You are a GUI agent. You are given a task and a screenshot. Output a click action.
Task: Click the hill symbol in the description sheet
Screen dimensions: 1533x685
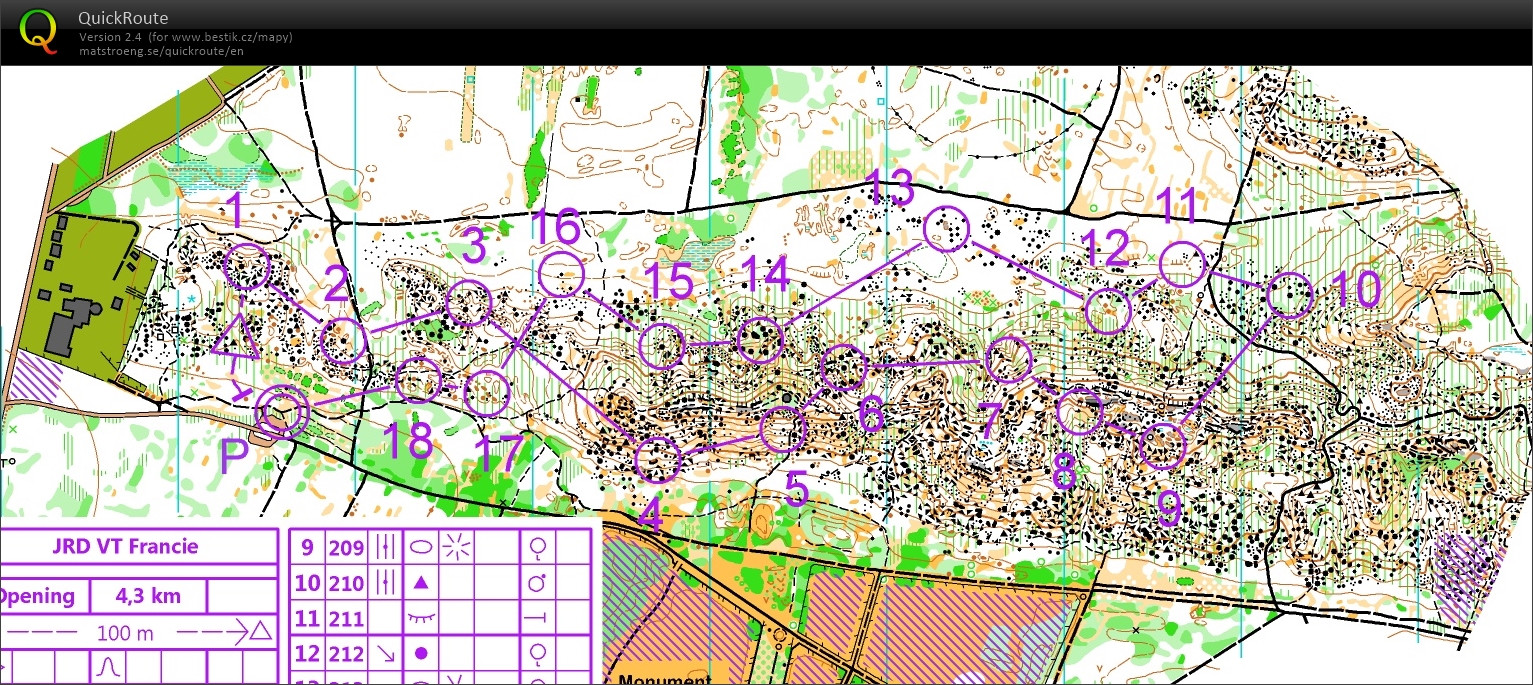(106, 666)
